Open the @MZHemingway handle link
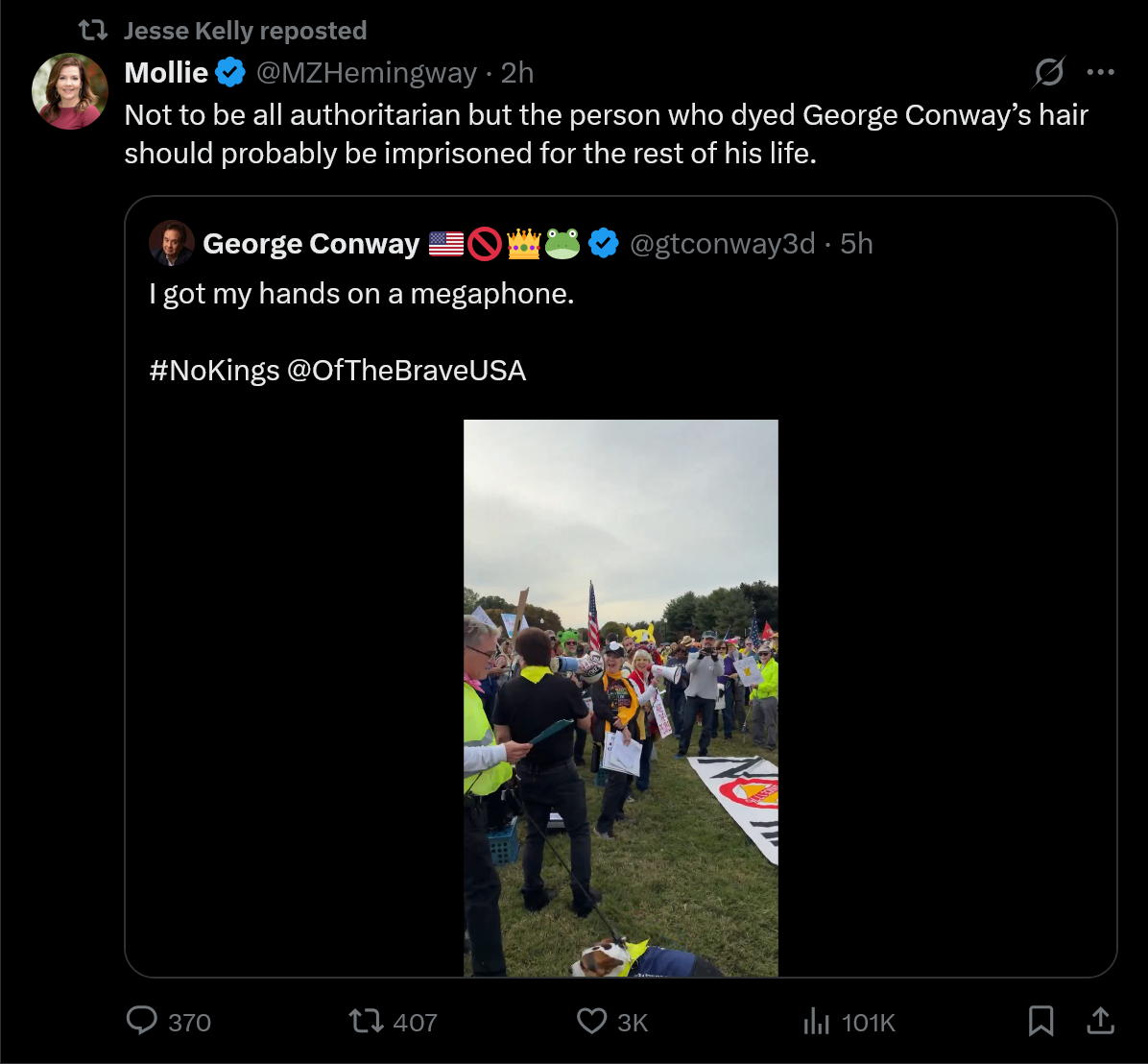Image resolution: width=1148 pixels, height=1064 pixels. [x=366, y=72]
